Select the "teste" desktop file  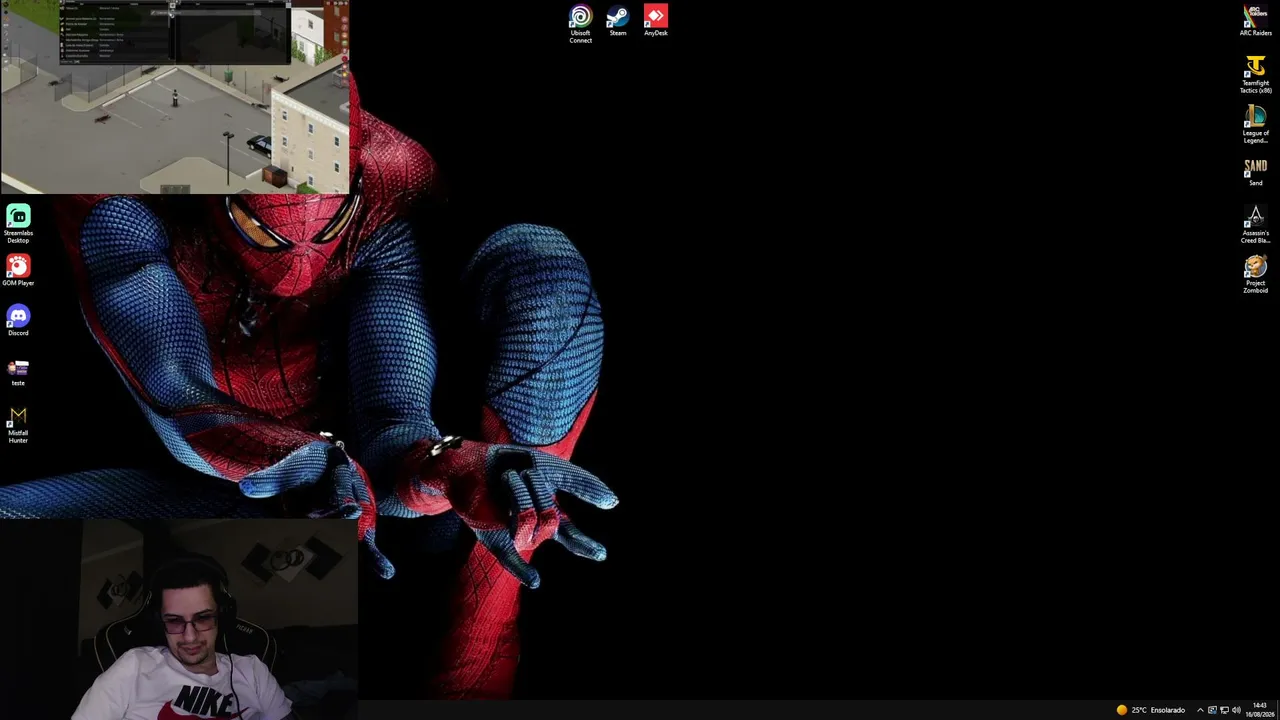(18, 372)
